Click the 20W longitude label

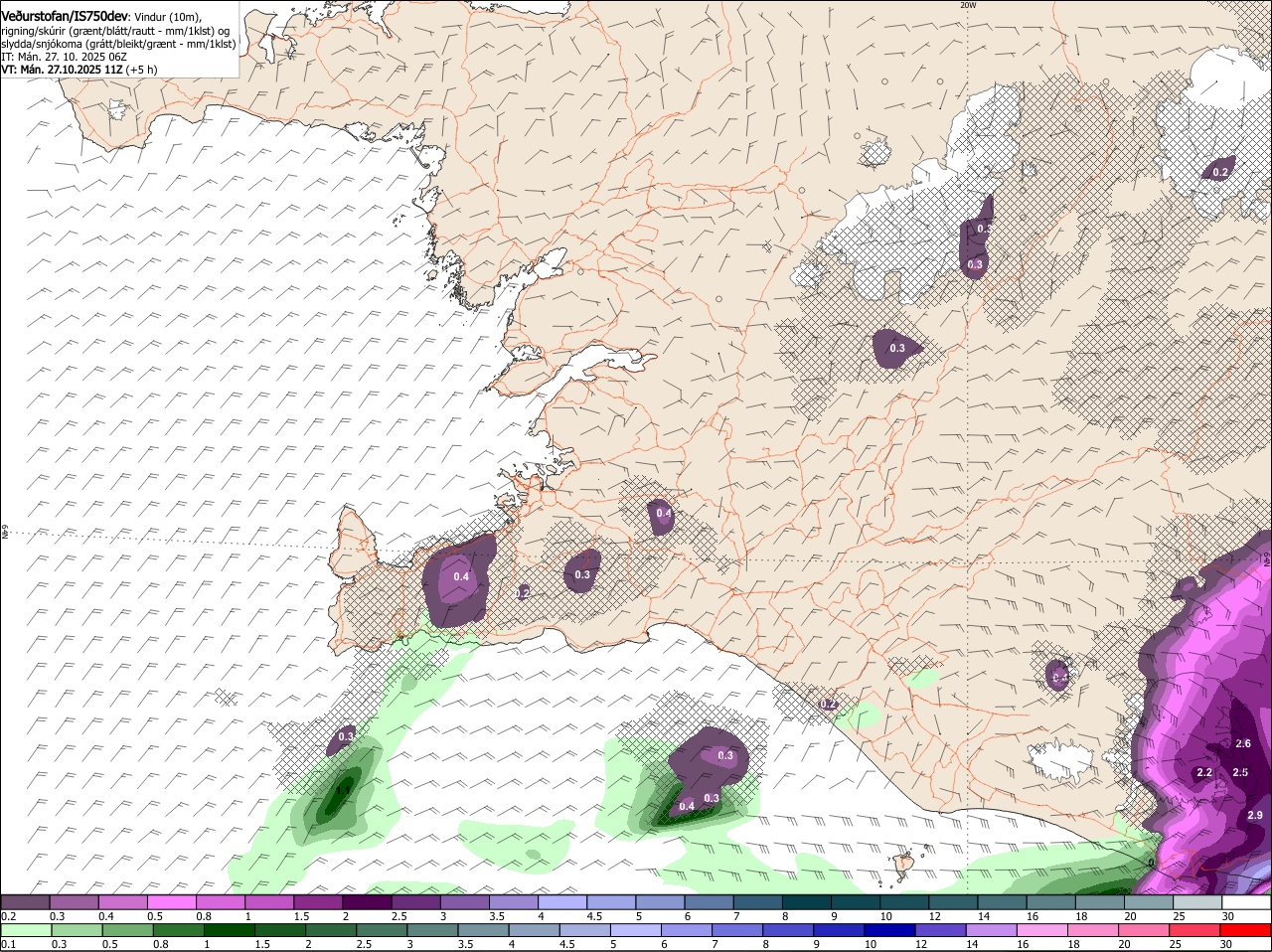tap(968, 5)
